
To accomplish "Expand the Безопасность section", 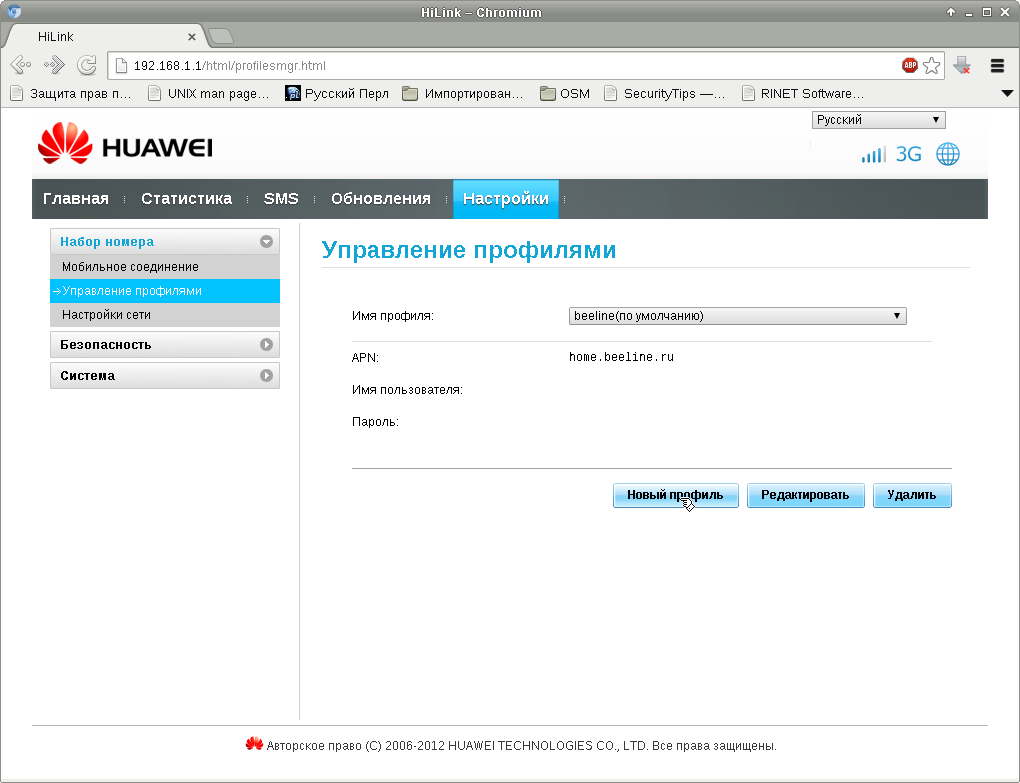I will (x=165, y=345).
